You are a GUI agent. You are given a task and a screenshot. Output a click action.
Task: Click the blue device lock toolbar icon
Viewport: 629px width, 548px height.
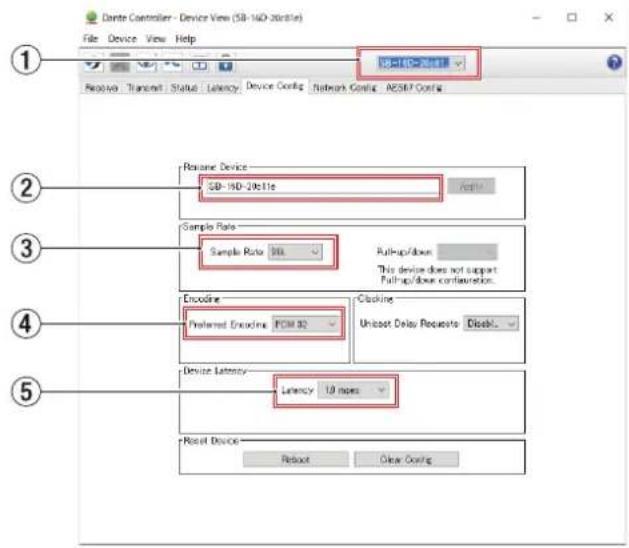tap(225, 63)
